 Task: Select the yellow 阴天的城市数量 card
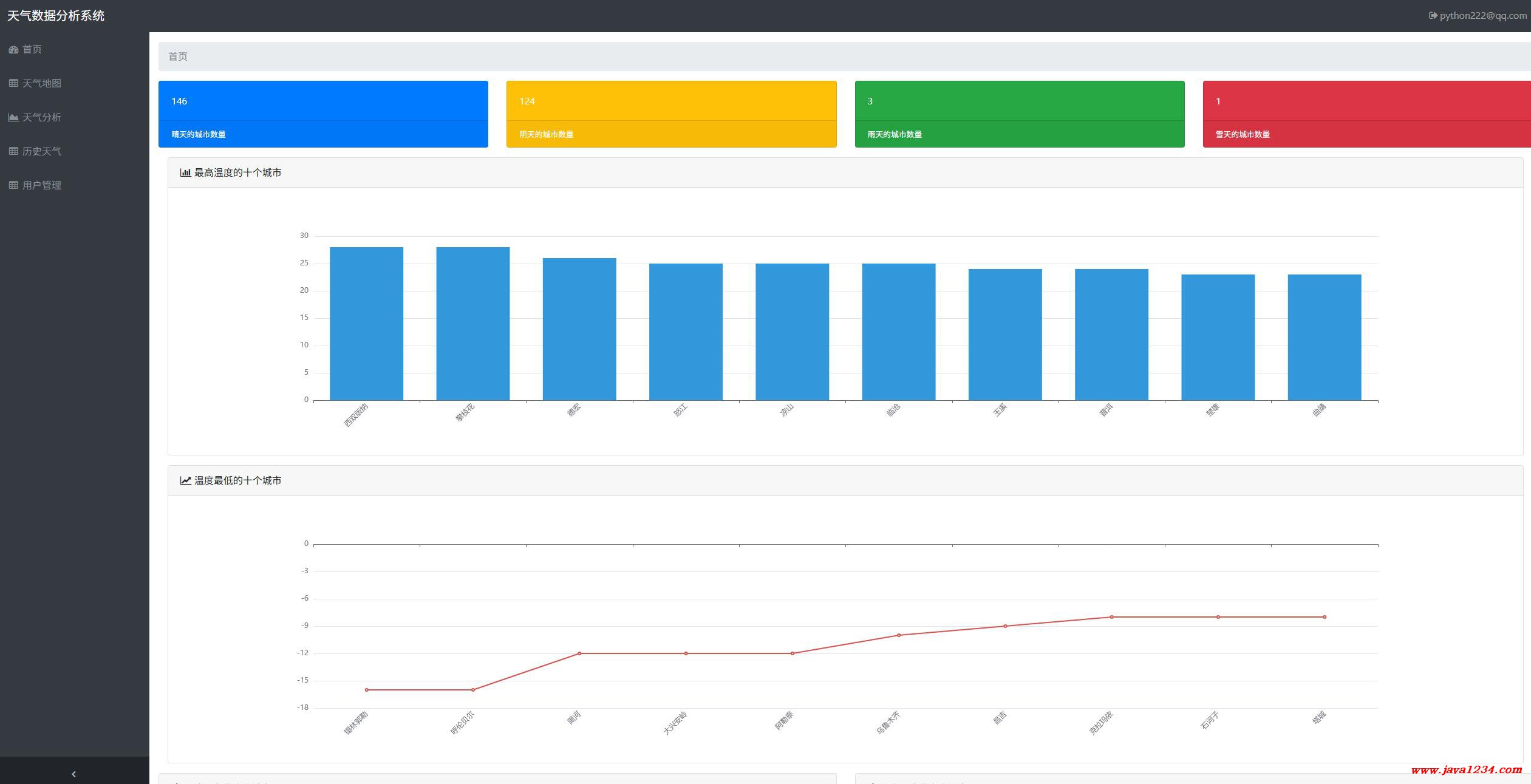click(671, 114)
